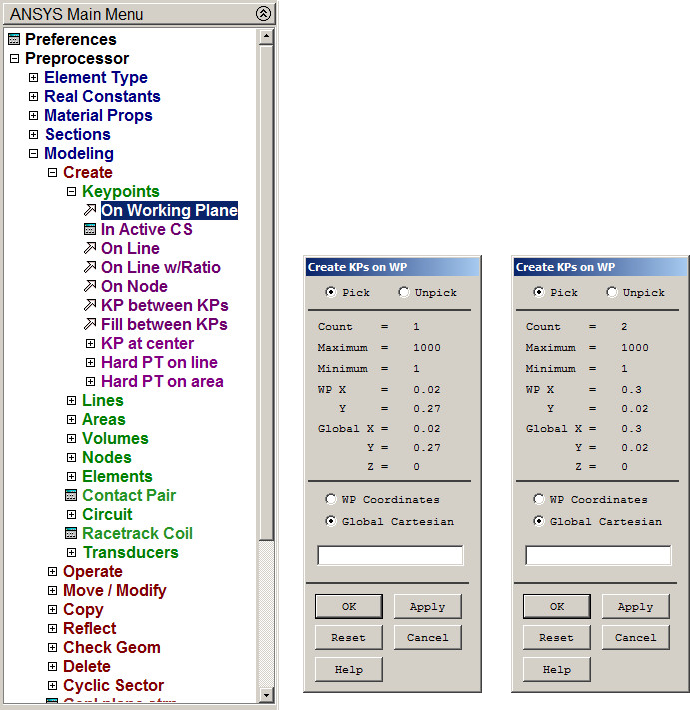
Task: Click Apply in the Count 2 dialog
Action: tap(635, 606)
